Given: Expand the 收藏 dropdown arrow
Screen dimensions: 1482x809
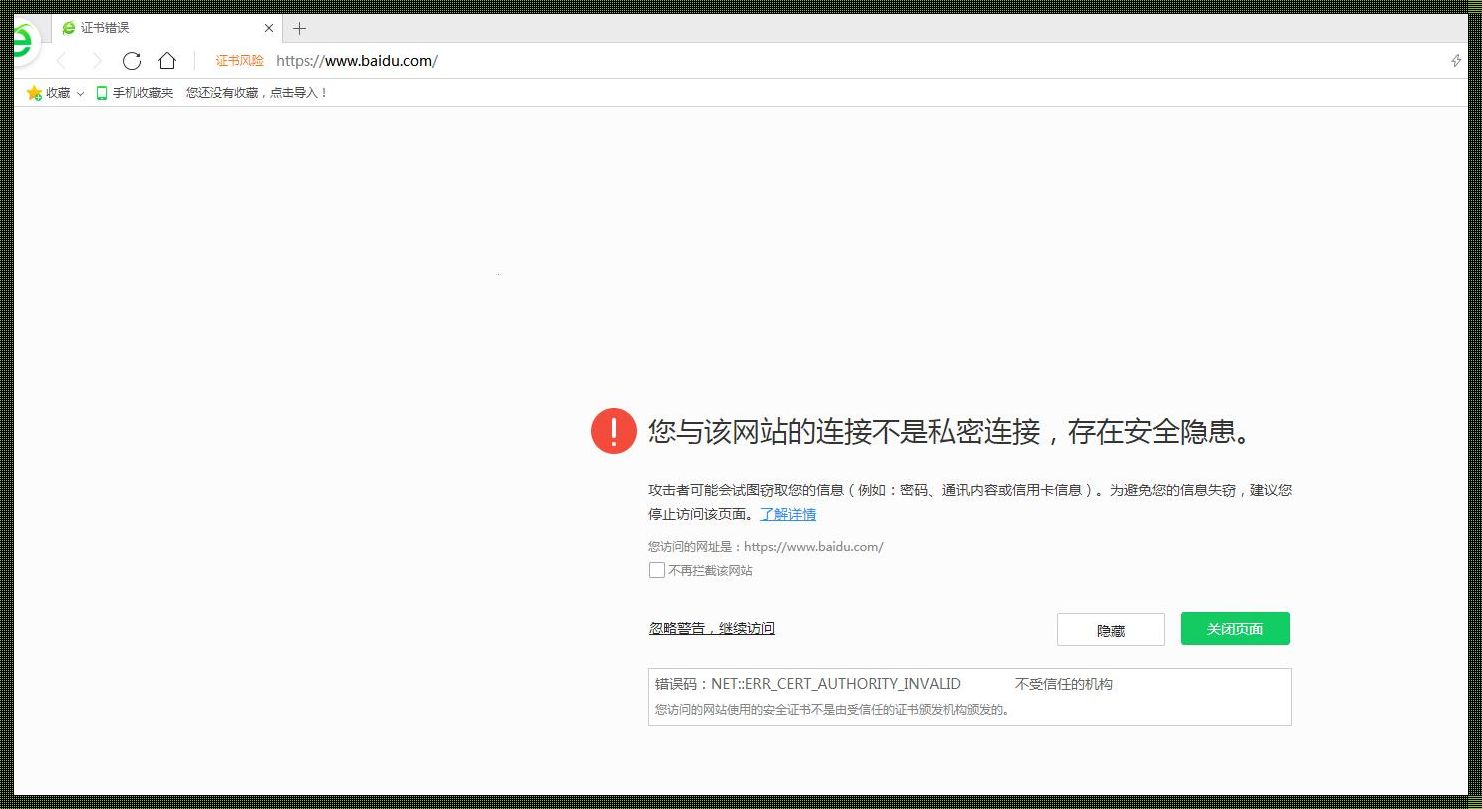Looking at the screenshot, I should point(80,94).
